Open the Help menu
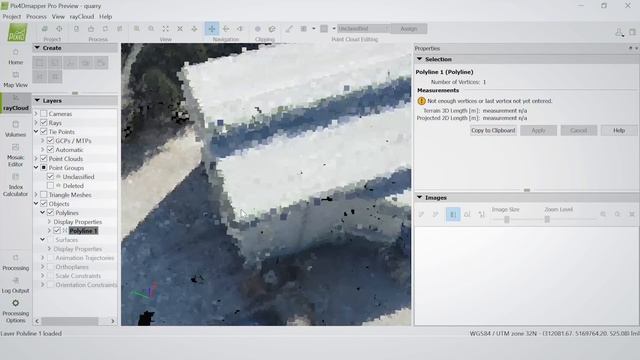 point(105,16)
